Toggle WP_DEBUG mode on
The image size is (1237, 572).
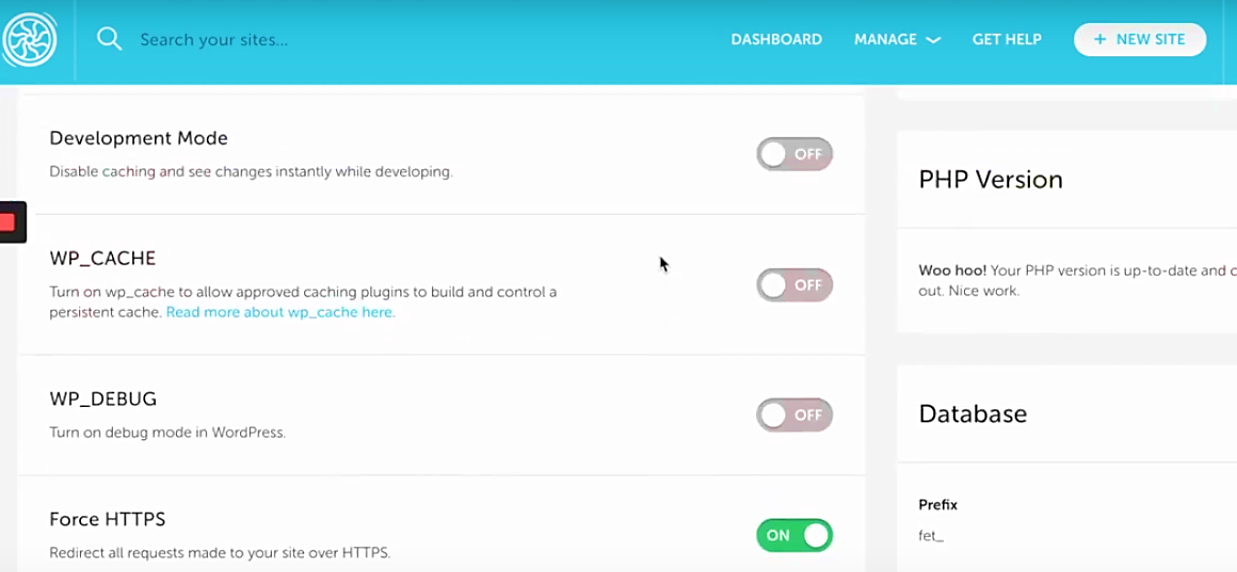tap(794, 415)
